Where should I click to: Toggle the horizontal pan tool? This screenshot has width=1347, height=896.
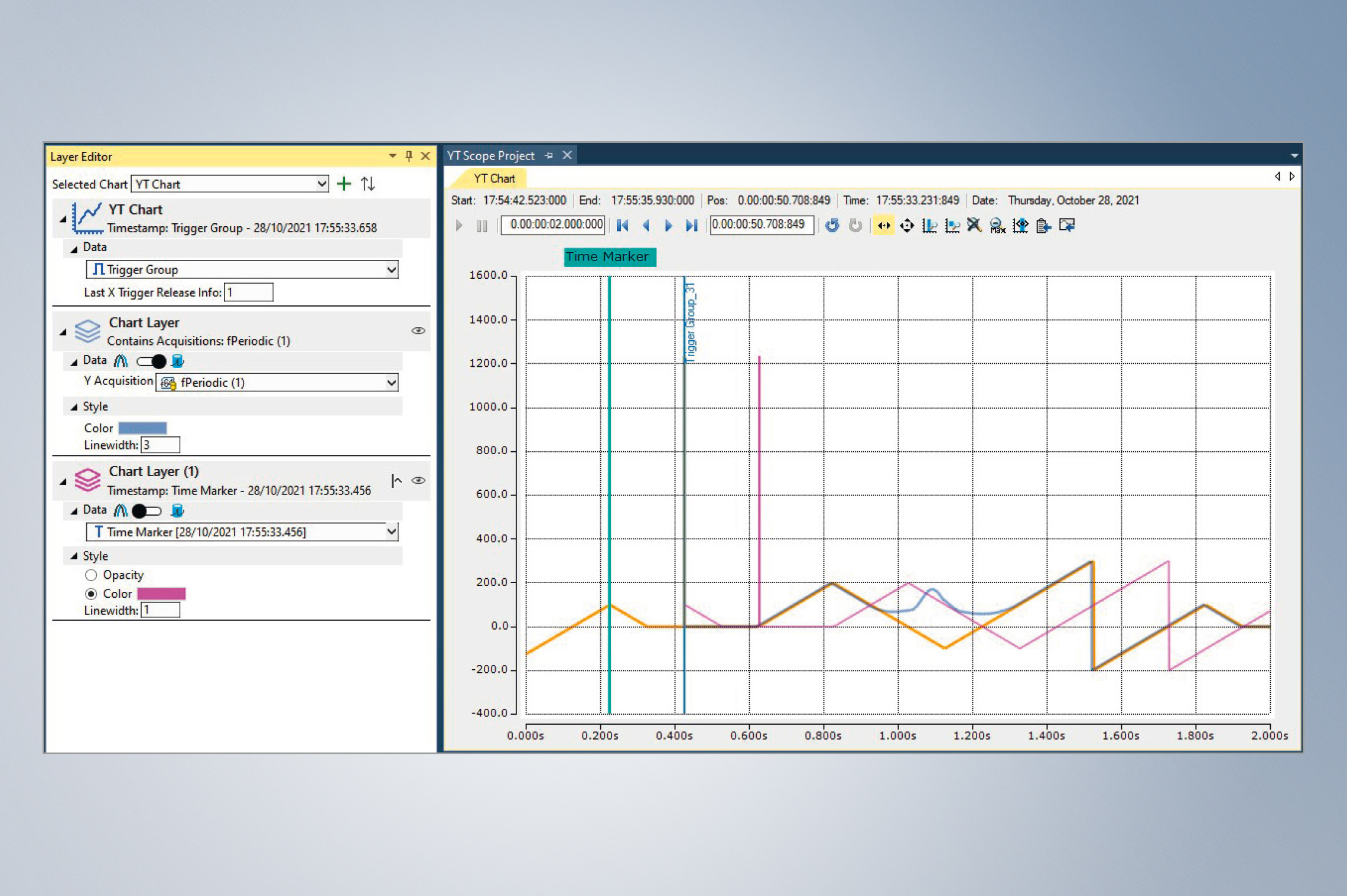coord(883,225)
